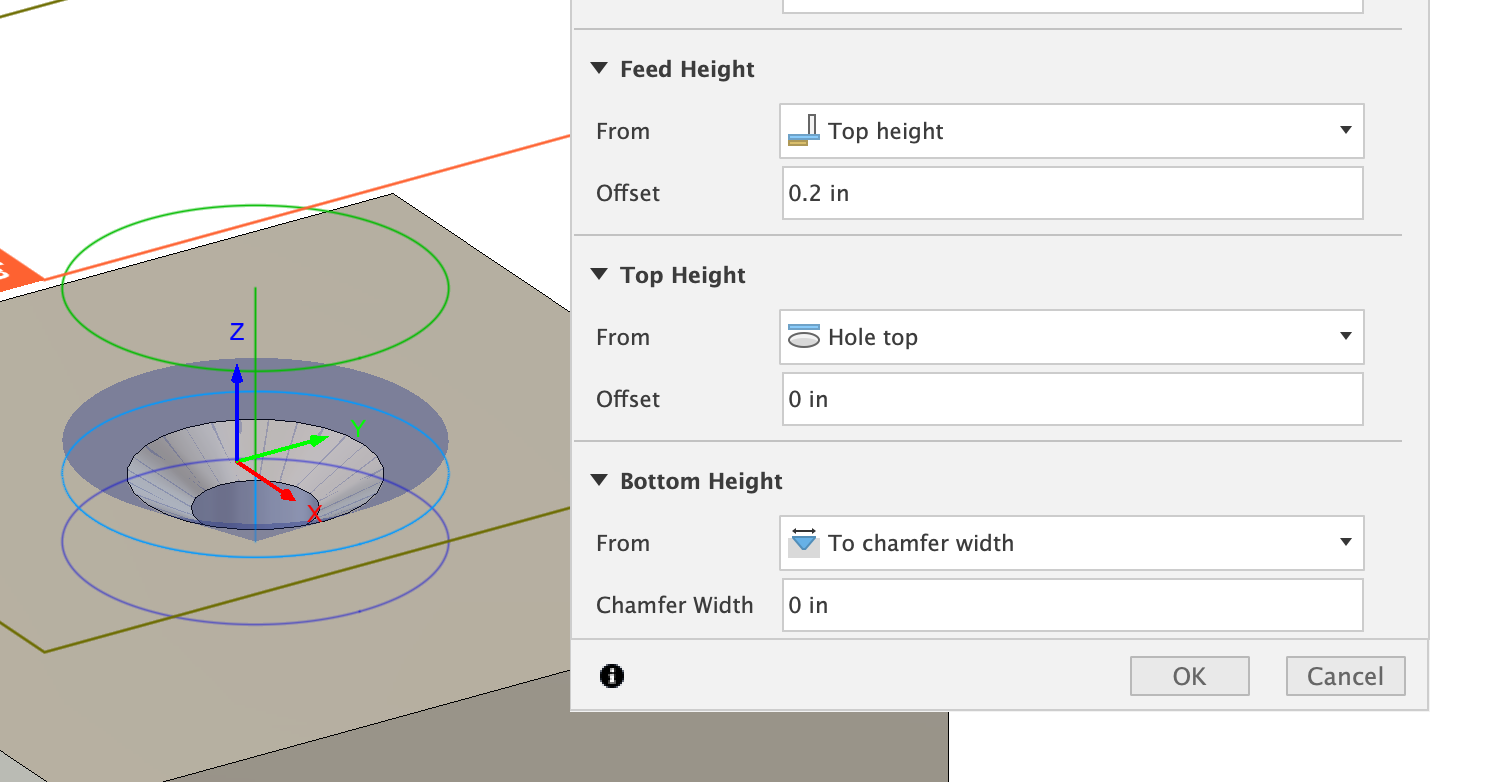Click the dropdown arrow on the Hole top selector
The height and width of the screenshot is (782, 1490).
(1345, 337)
